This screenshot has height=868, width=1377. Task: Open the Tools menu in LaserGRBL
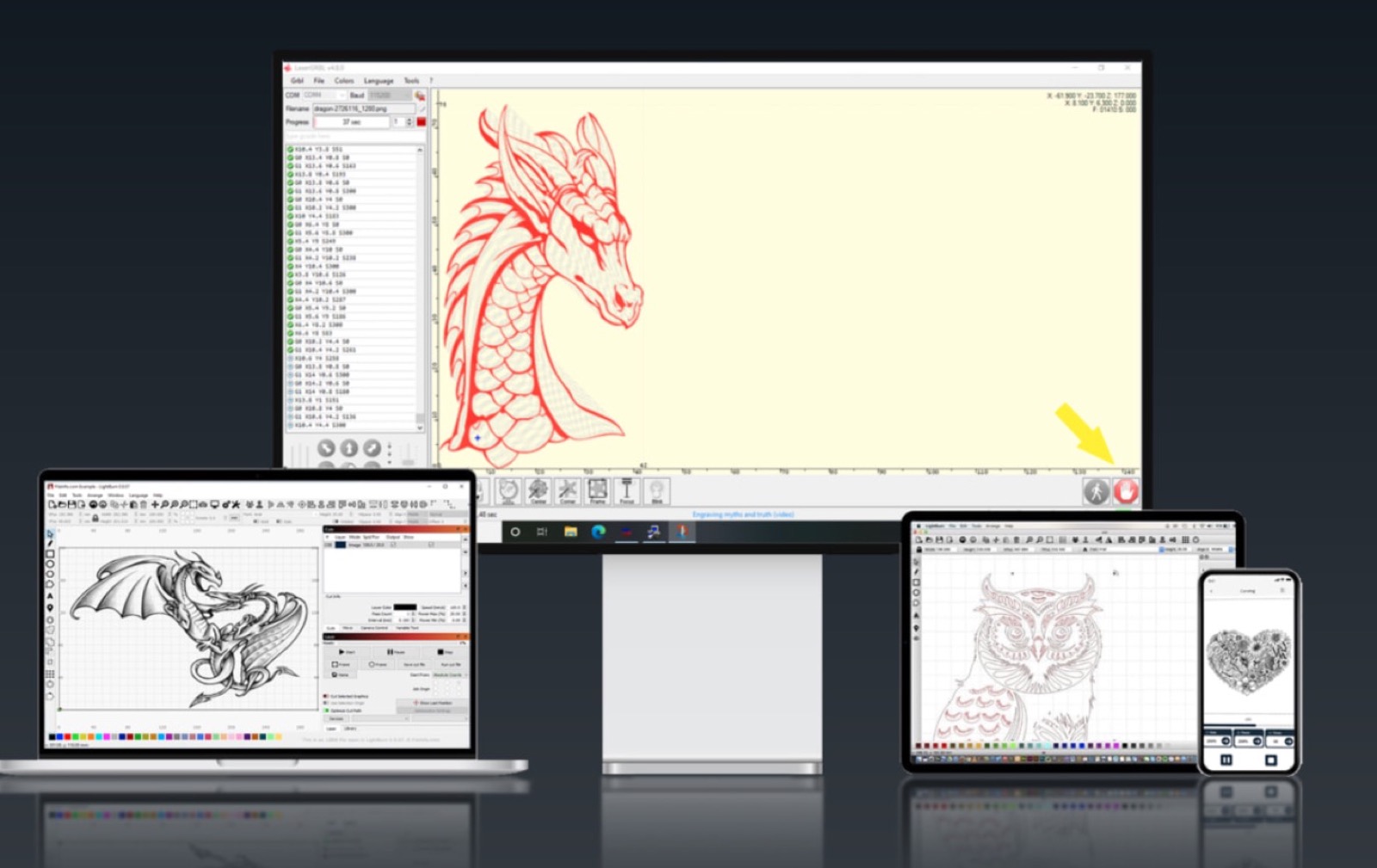[412, 81]
